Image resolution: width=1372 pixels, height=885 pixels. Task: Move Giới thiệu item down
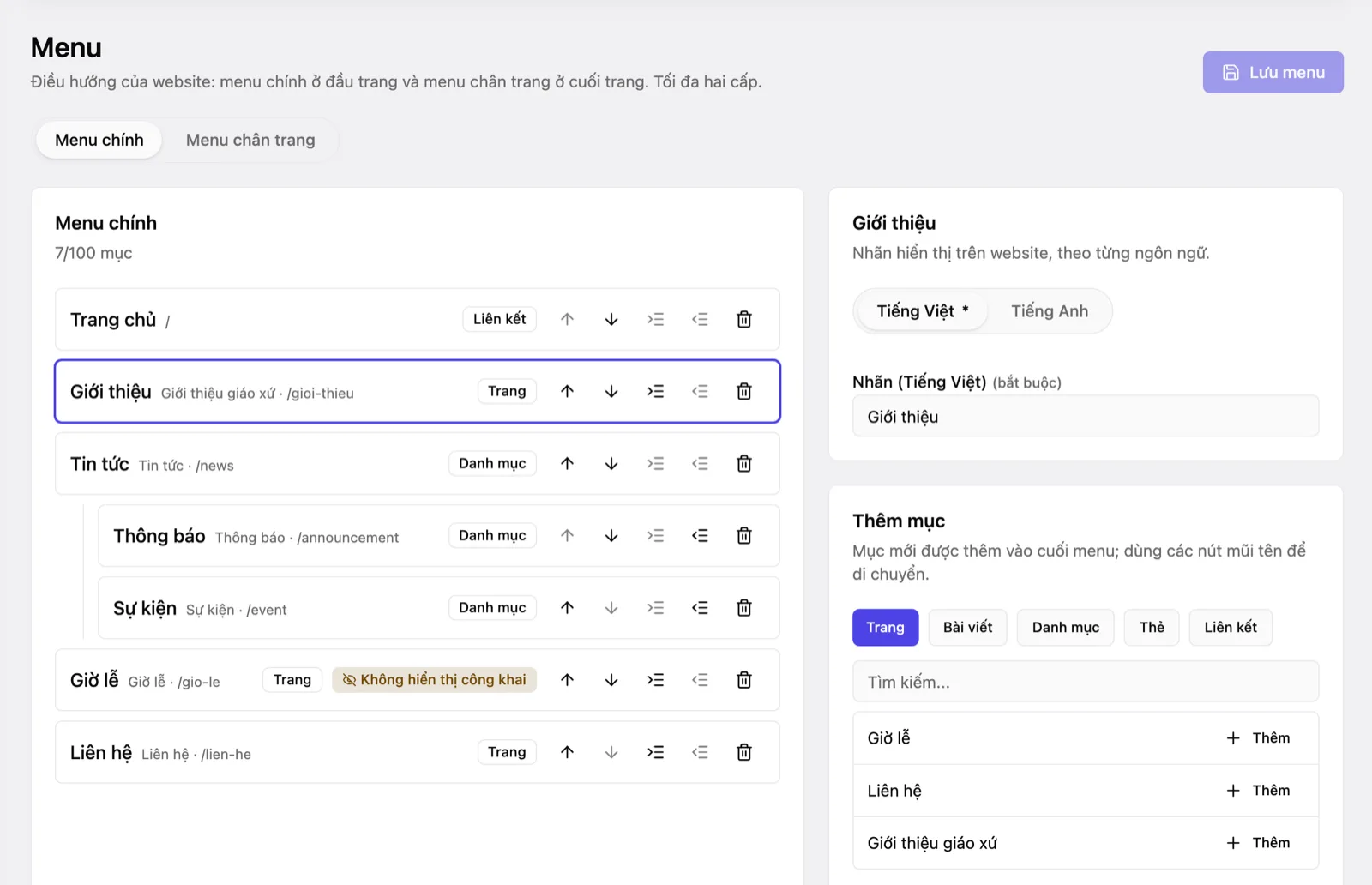[x=611, y=391]
